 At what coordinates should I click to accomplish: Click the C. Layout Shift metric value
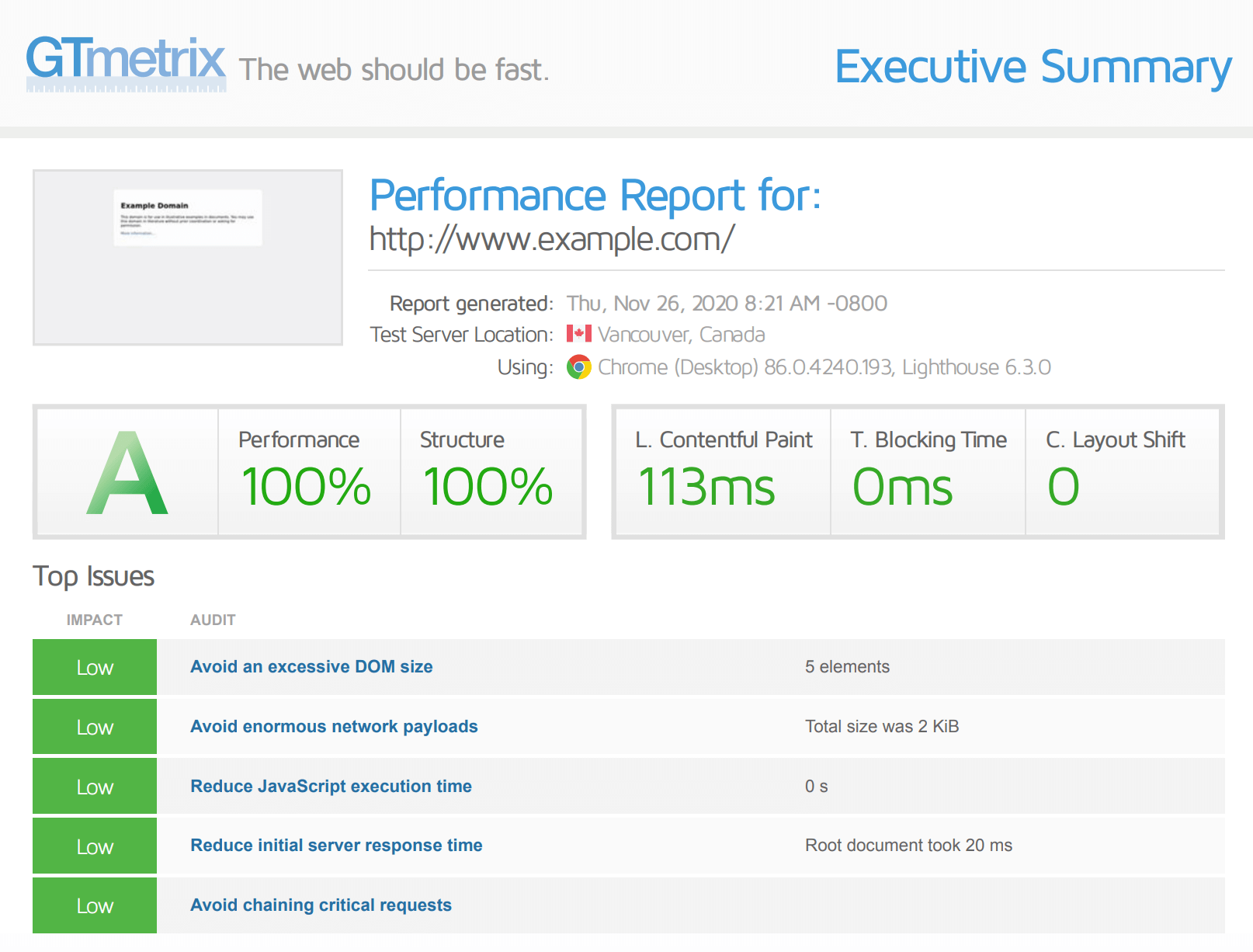tap(1064, 487)
